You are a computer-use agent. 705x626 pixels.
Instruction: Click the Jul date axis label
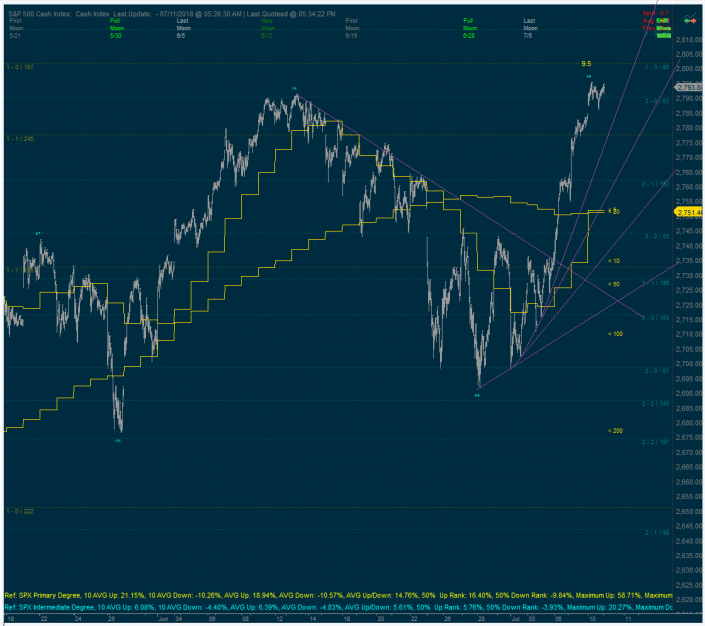coord(516,619)
